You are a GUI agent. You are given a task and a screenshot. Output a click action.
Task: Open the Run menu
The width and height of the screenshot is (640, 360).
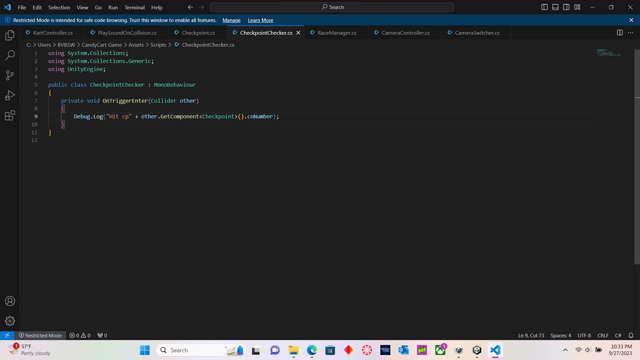(113, 7)
